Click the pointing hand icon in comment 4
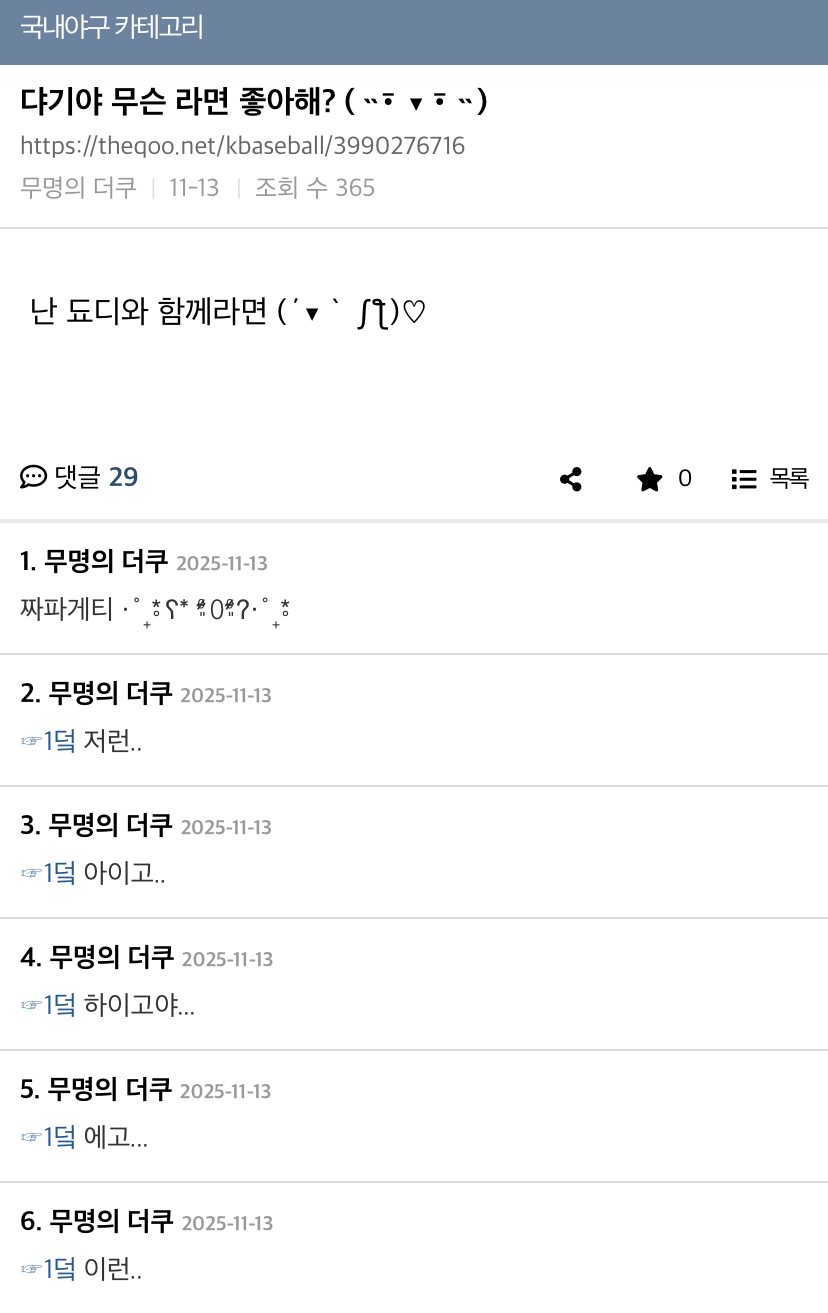Viewport: 828px width, 1313px height. pos(31,1006)
